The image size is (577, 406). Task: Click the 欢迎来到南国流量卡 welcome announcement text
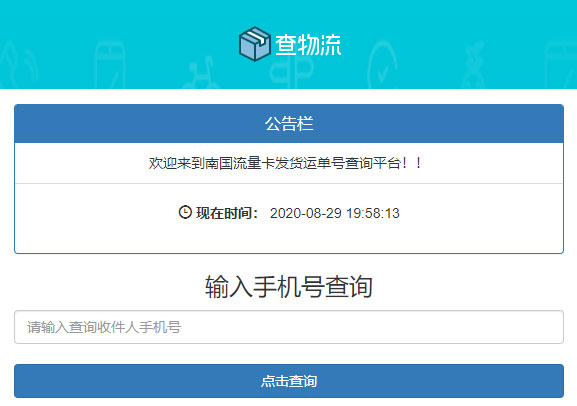(285, 163)
